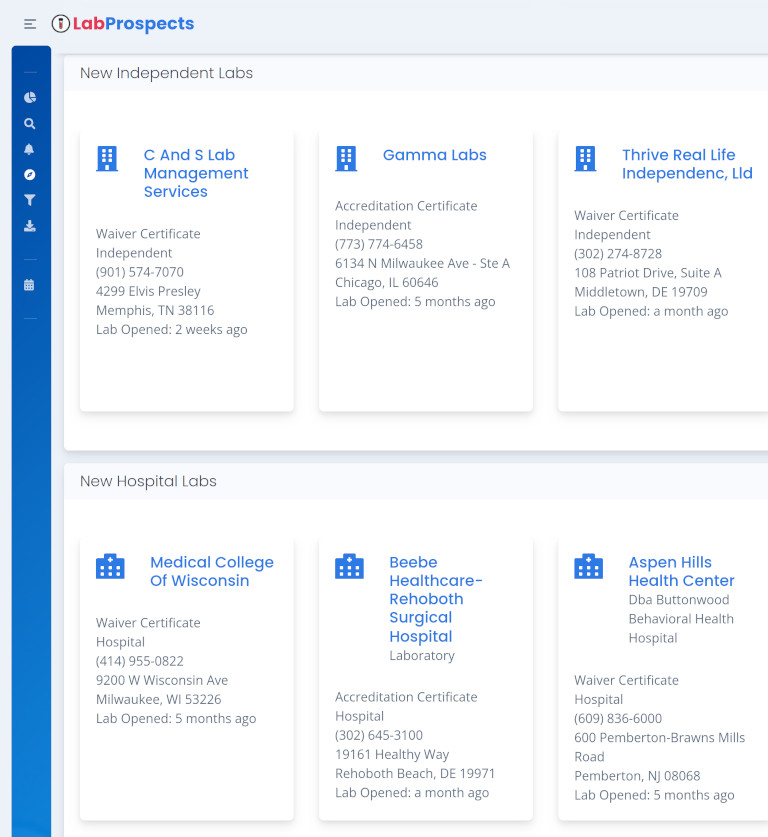Open the search magnifier in sidebar
Viewport: 768px width, 837px height.
pyautogui.click(x=30, y=124)
